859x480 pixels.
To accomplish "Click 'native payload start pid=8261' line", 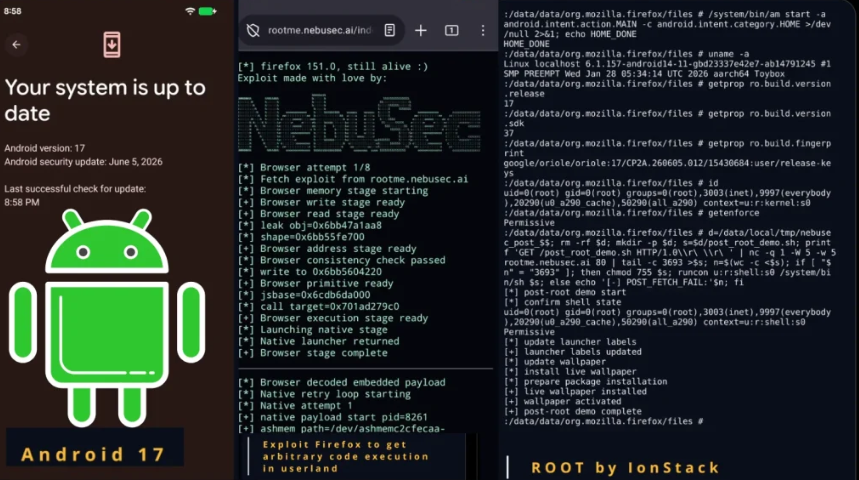I will click(x=333, y=417).
